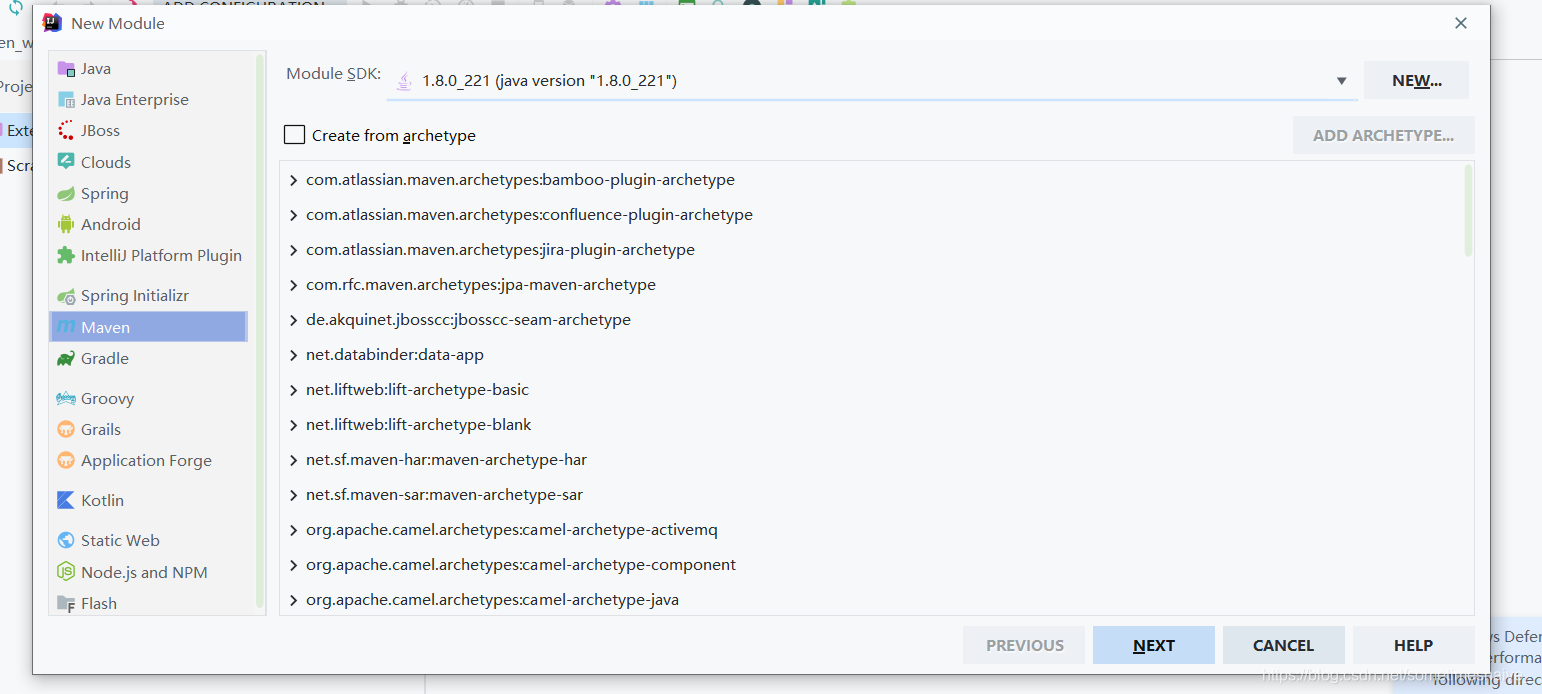Select net.sf.maven-sar:maven-archetype-sar text
The width and height of the screenshot is (1542, 694).
[x=444, y=495]
